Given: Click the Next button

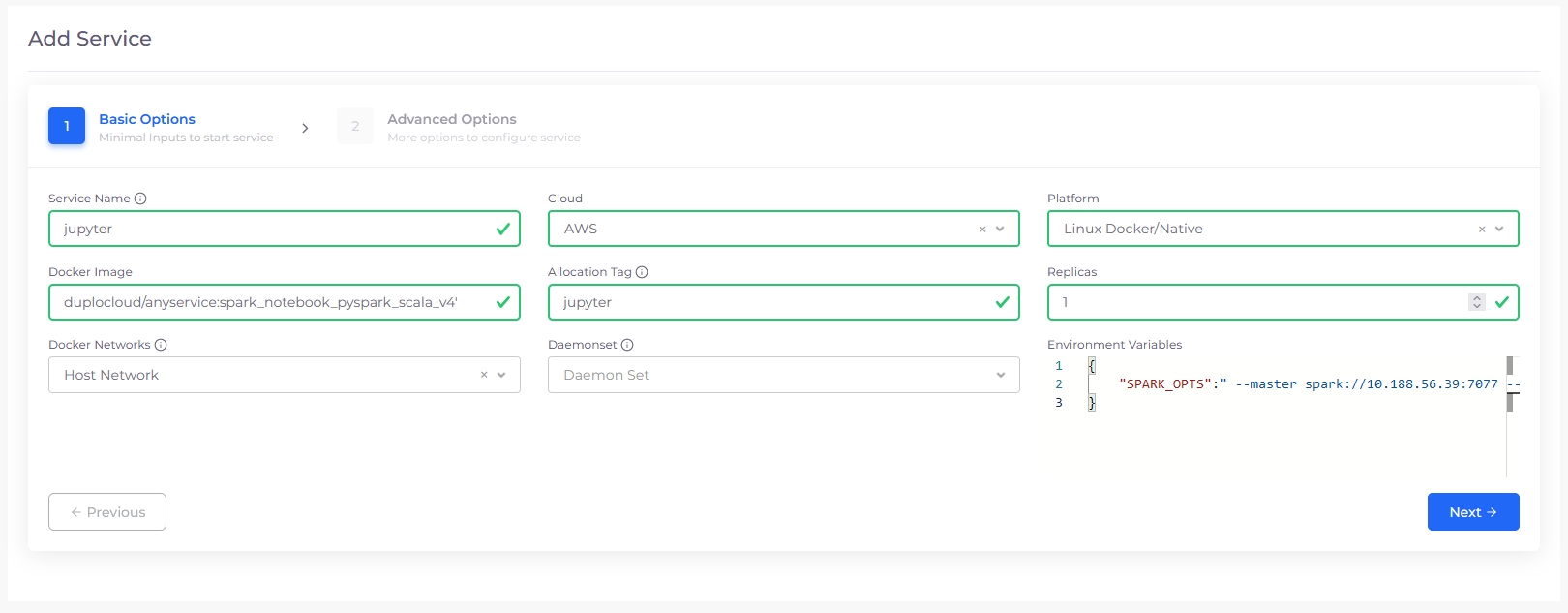Looking at the screenshot, I should [1472, 512].
